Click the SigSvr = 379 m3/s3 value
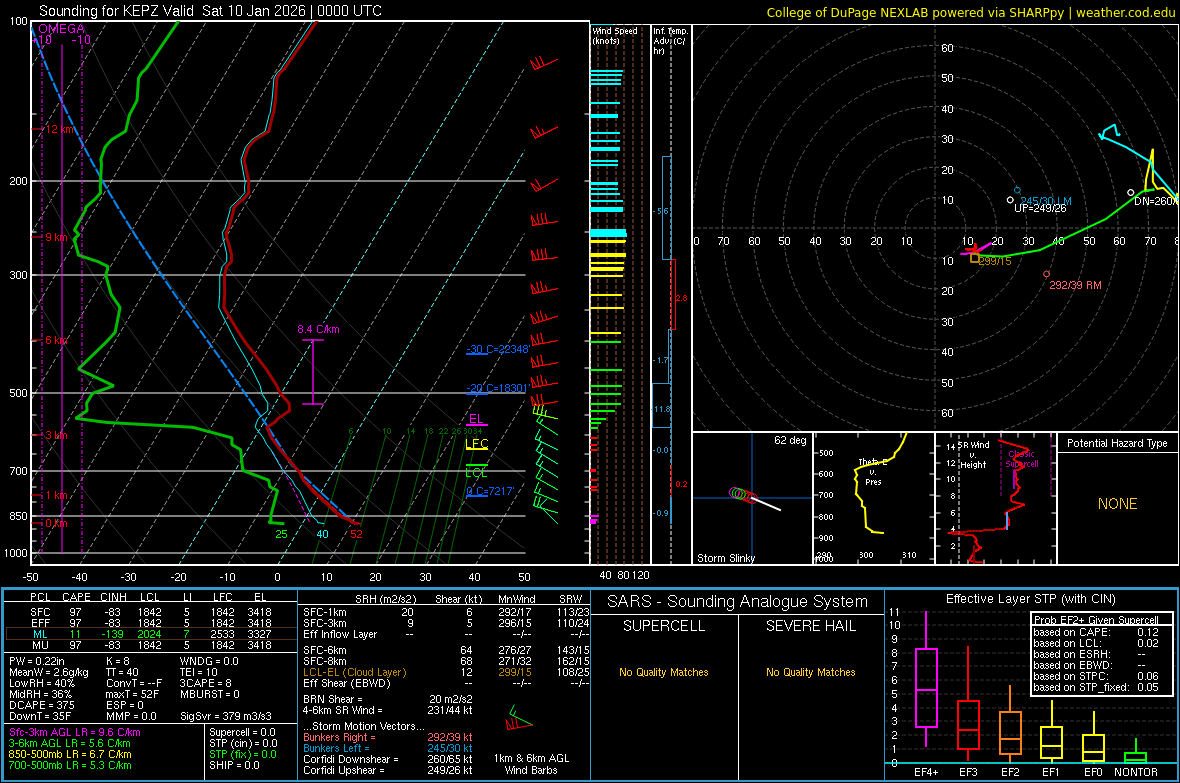 click(x=226, y=716)
